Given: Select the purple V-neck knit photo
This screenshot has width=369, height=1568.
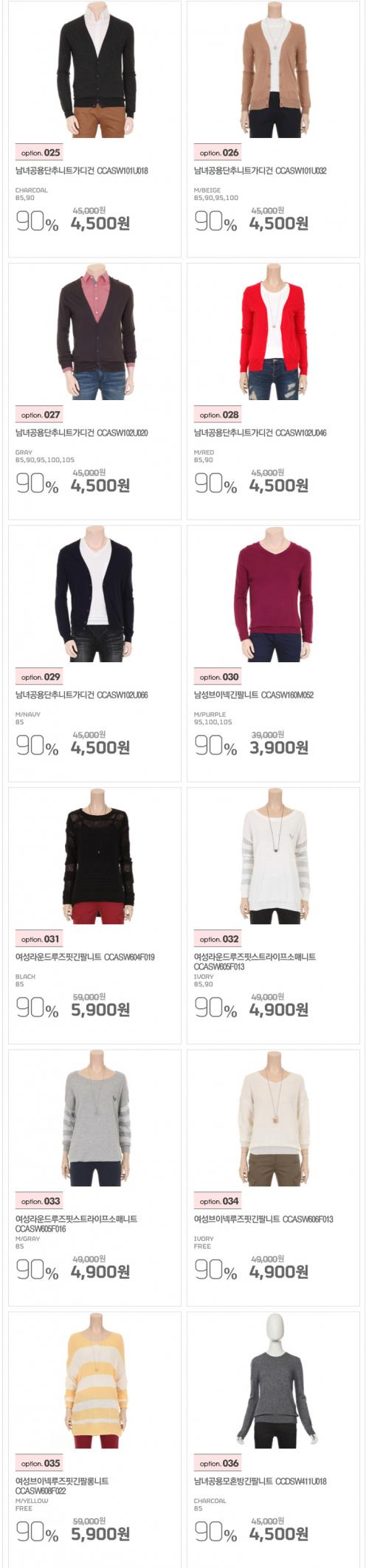Looking at the screenshot, I should [274, 594].
